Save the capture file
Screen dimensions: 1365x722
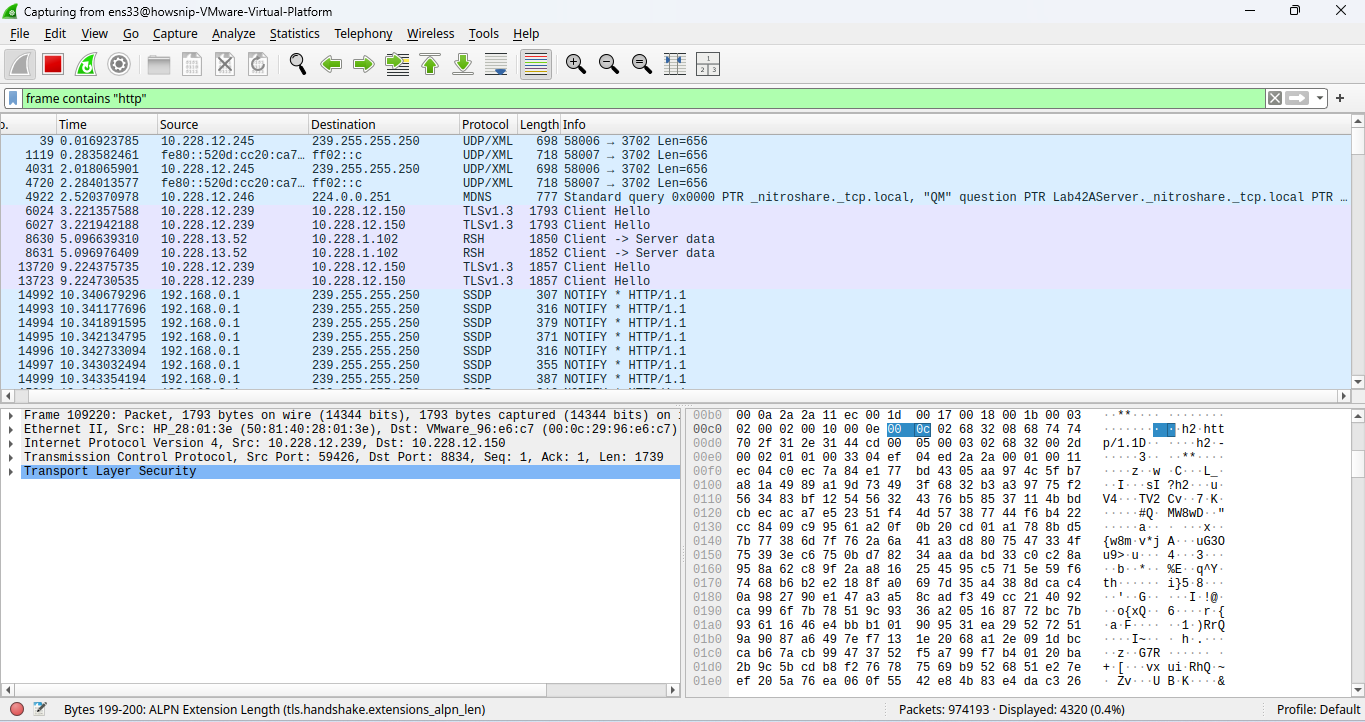tap(192, 64)
